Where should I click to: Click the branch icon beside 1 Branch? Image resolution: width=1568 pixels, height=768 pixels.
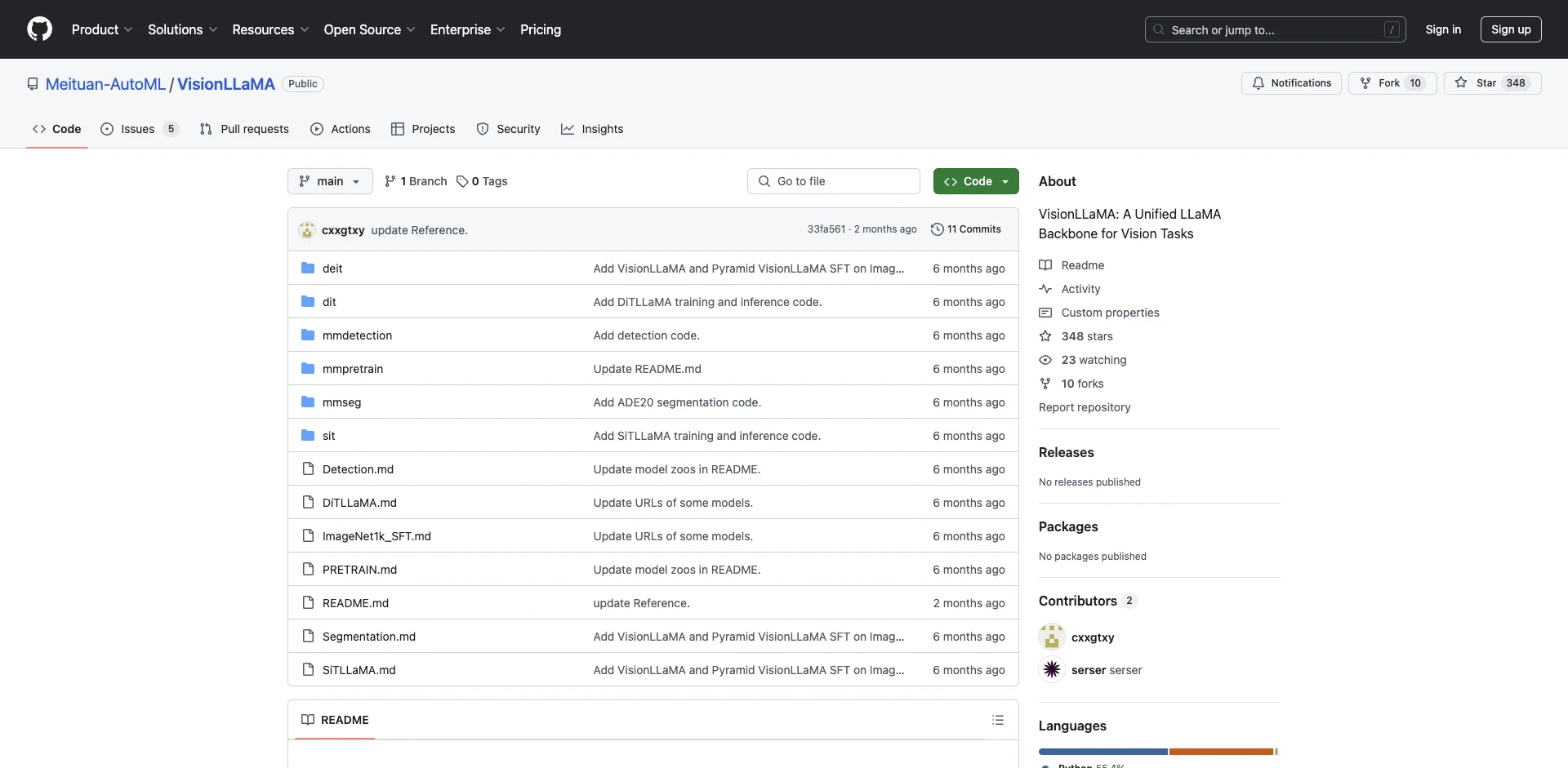pyautogui.click(x=390, y=181)
